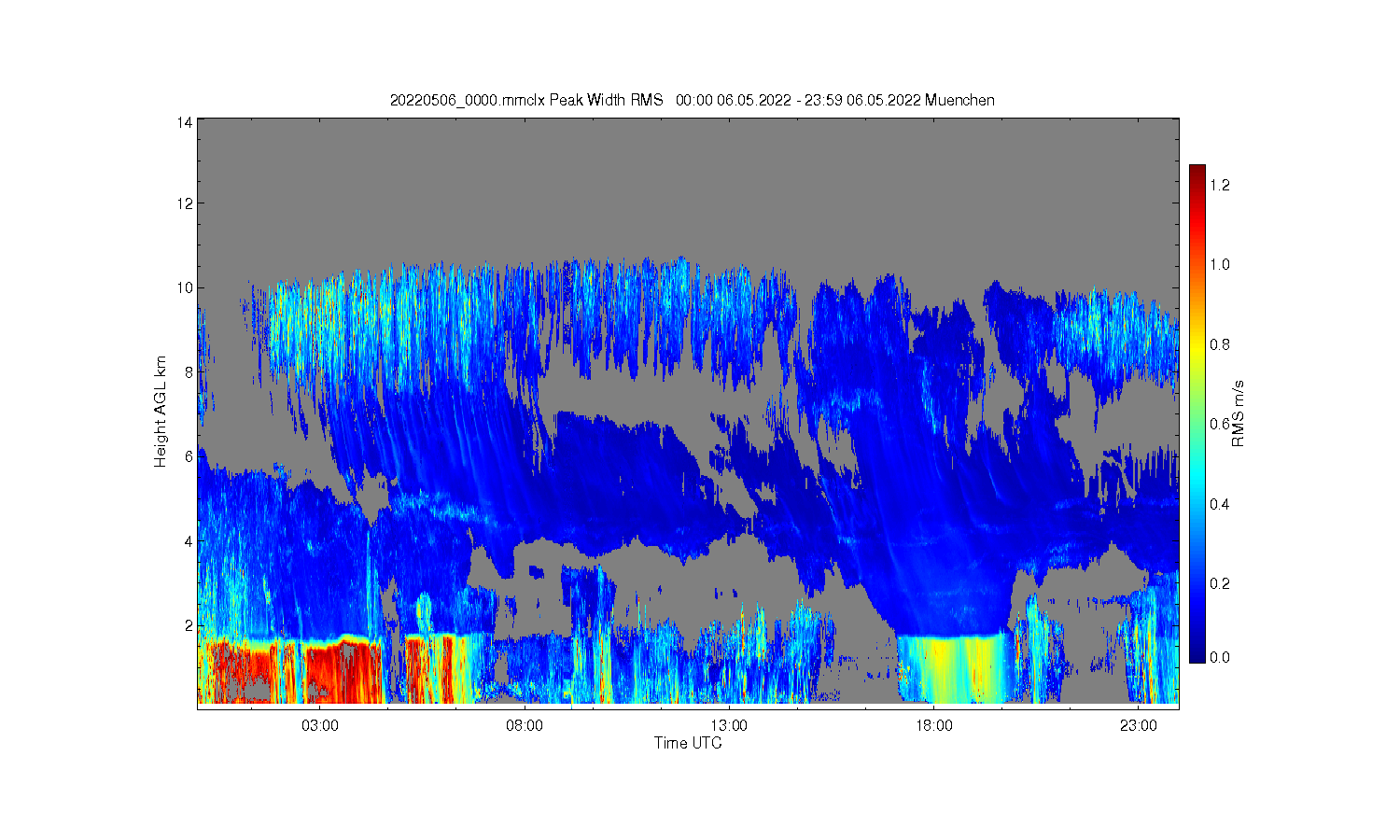Image resolution: width=1400 pixels, height=840 pixels.
Task: Click the 'Time UTC' x-axis label
Action: (x=688, y=743)
